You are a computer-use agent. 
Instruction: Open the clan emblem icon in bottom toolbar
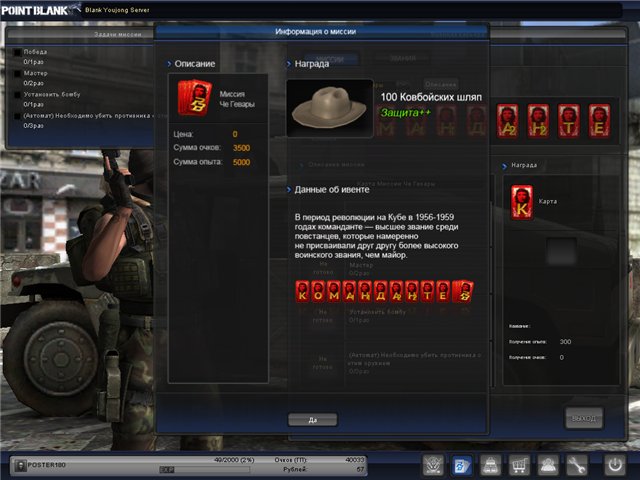pyautogui.click(x=433, y=464)
